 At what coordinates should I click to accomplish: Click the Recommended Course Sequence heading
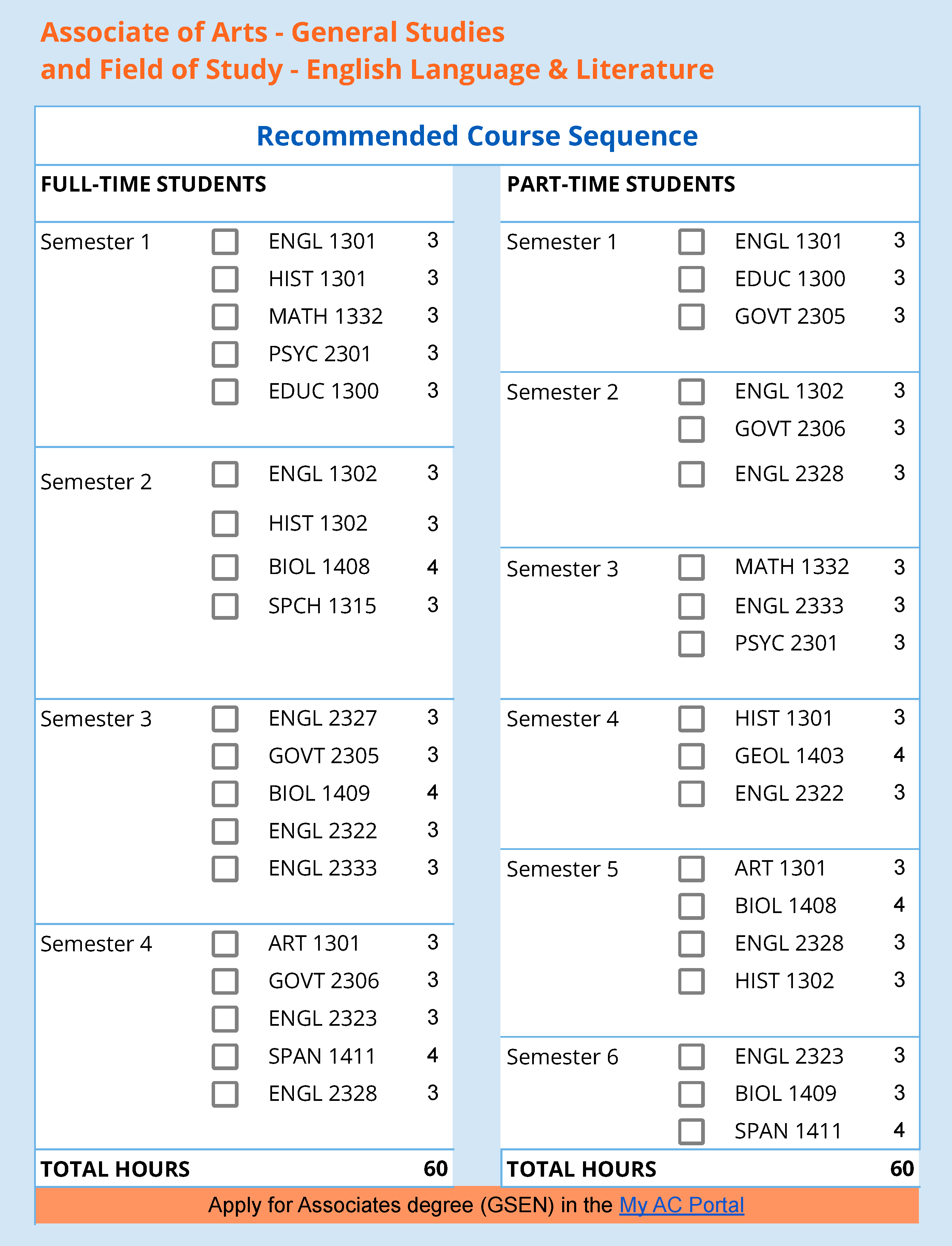point(477,136)
